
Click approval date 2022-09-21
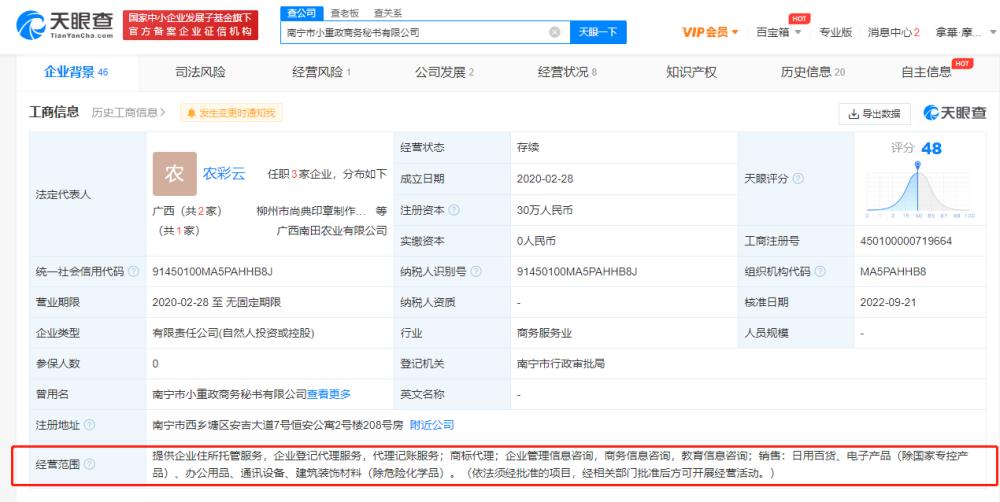[x=888, y=302]
